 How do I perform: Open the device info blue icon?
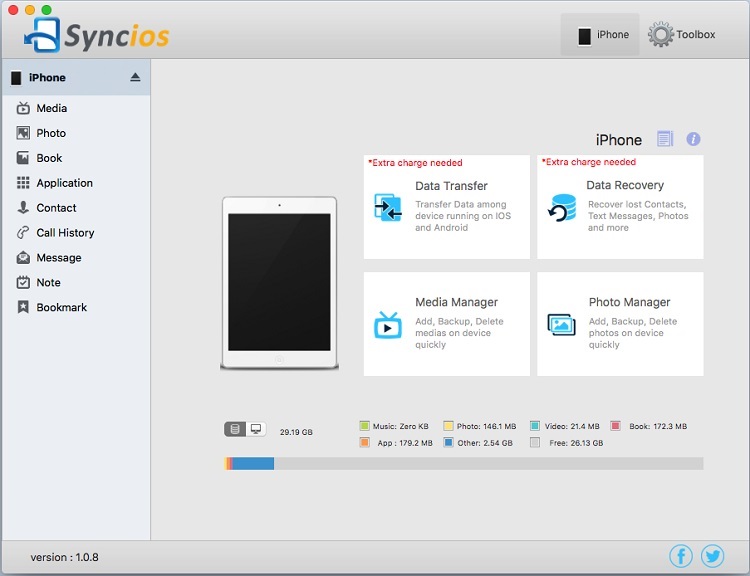pos(693,139)
